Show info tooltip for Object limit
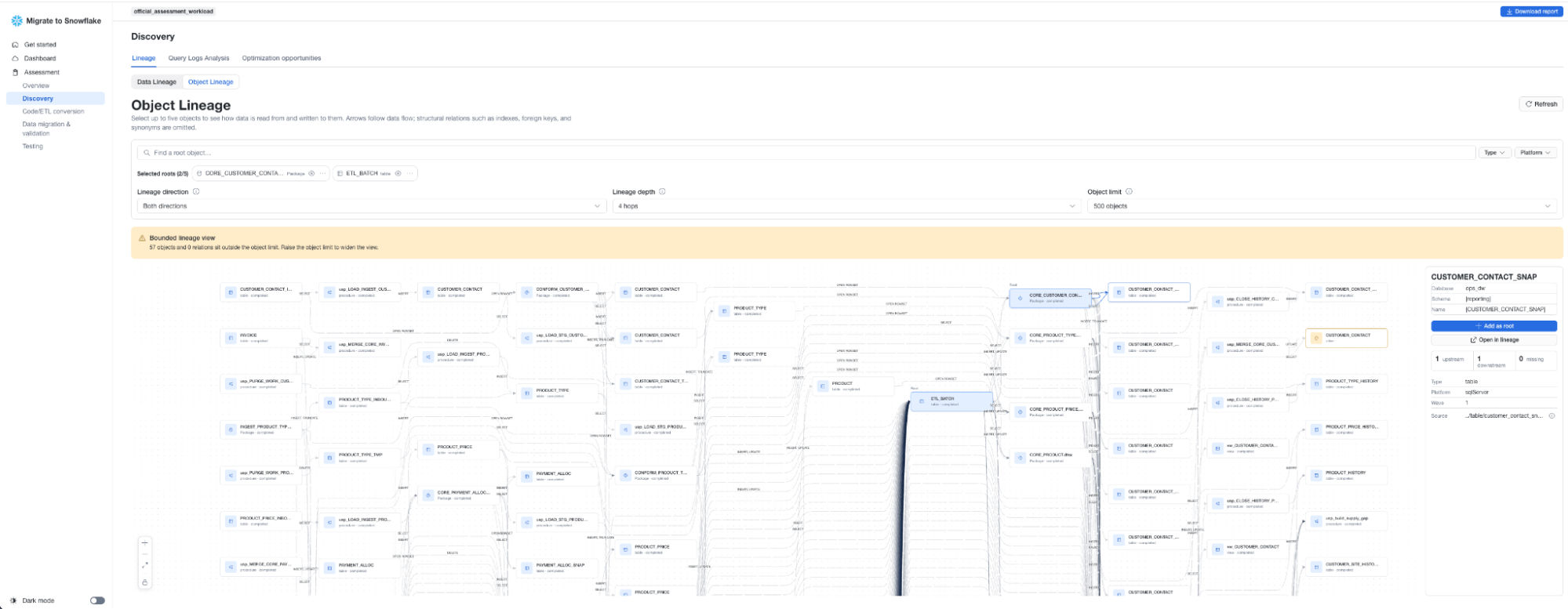The height and width of the screenshot is (609, 1568). pos(1129,191)
